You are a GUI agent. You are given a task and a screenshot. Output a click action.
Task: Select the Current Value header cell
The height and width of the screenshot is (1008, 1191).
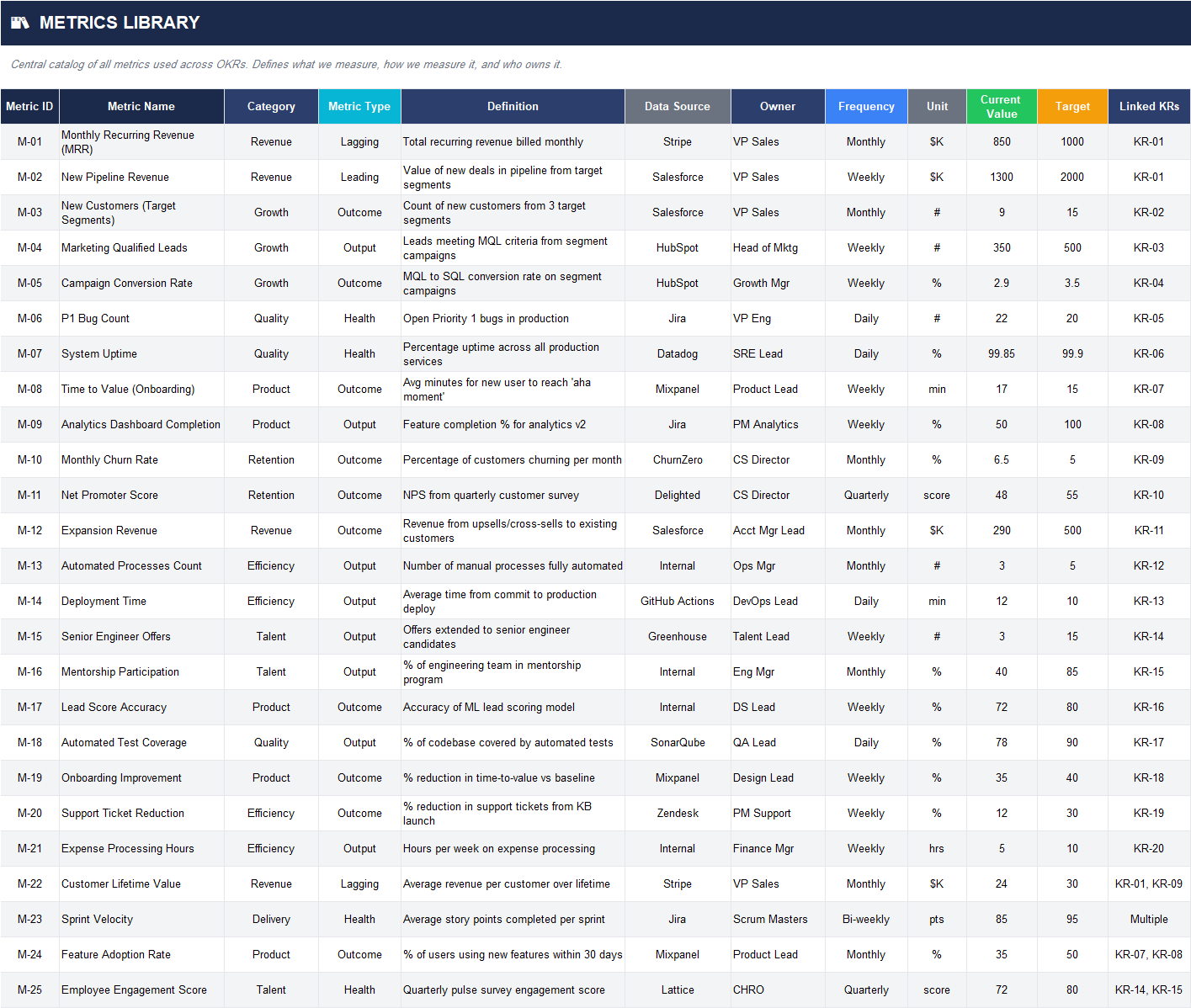(x=1002, y=106)
